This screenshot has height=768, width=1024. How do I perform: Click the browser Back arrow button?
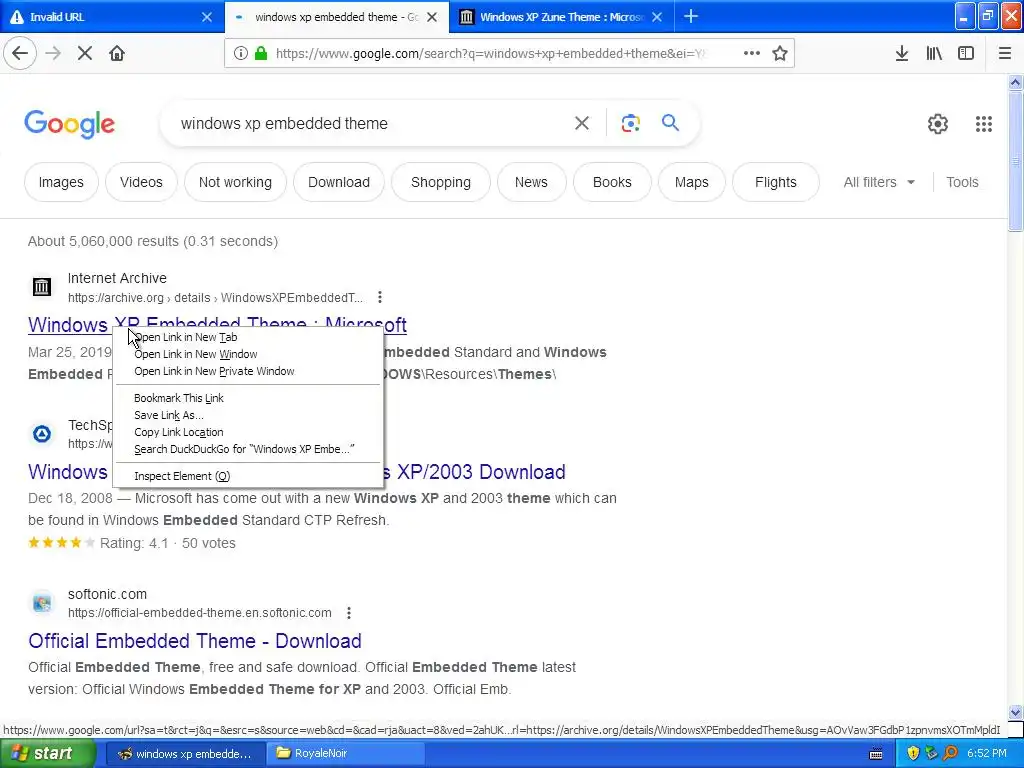[20, 53]
